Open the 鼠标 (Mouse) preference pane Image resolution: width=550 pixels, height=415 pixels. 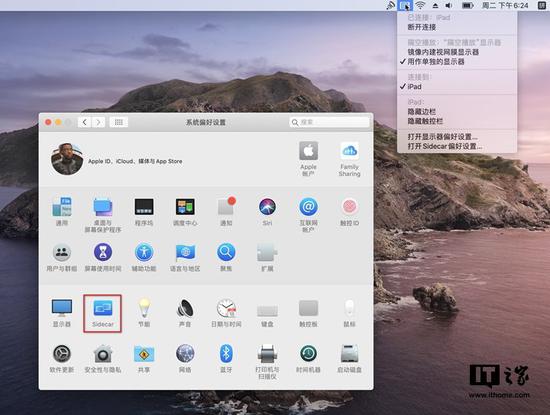click(x=349, y=313)
